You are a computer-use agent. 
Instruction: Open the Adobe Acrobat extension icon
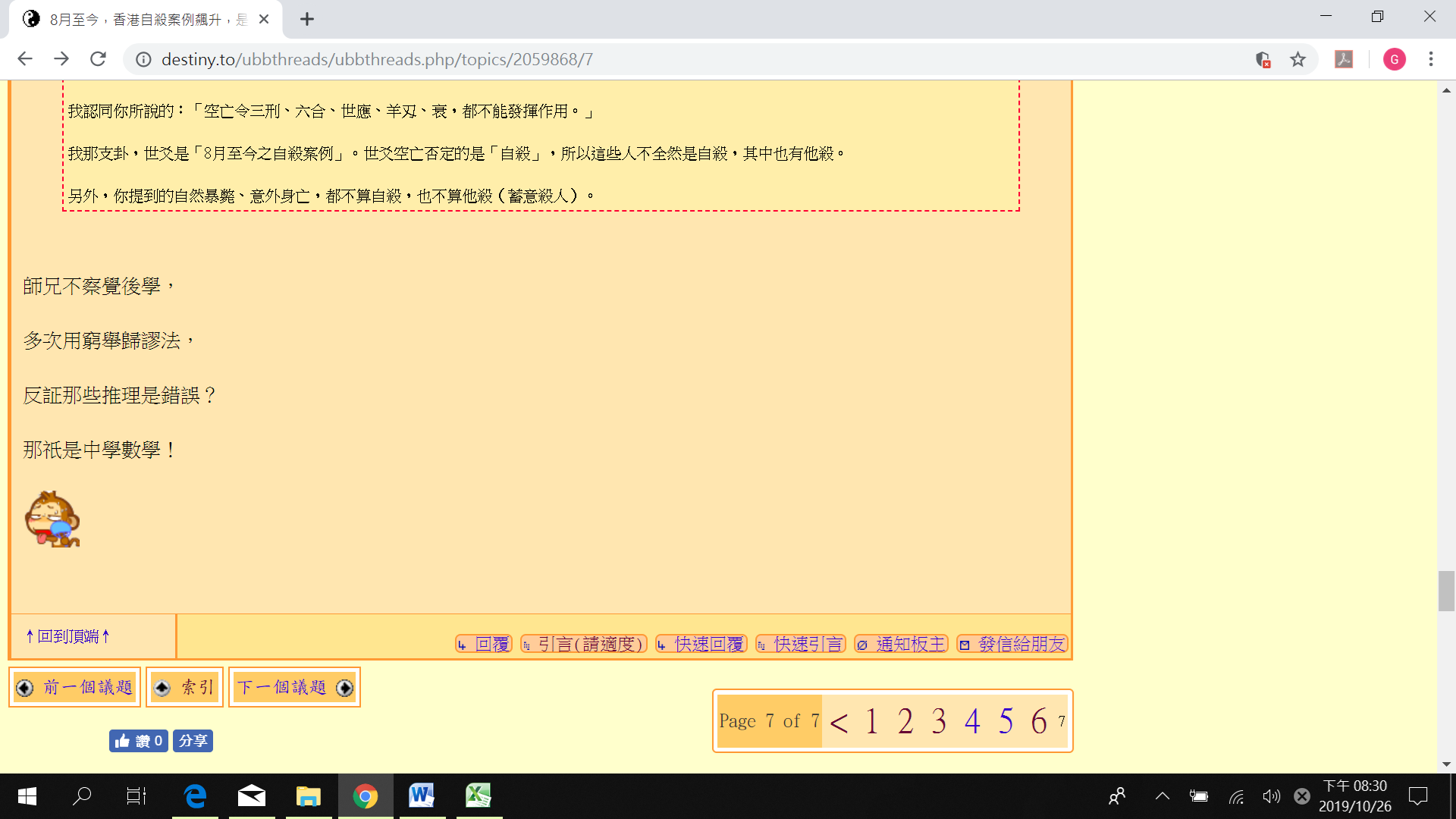[x=1345, y=59]
